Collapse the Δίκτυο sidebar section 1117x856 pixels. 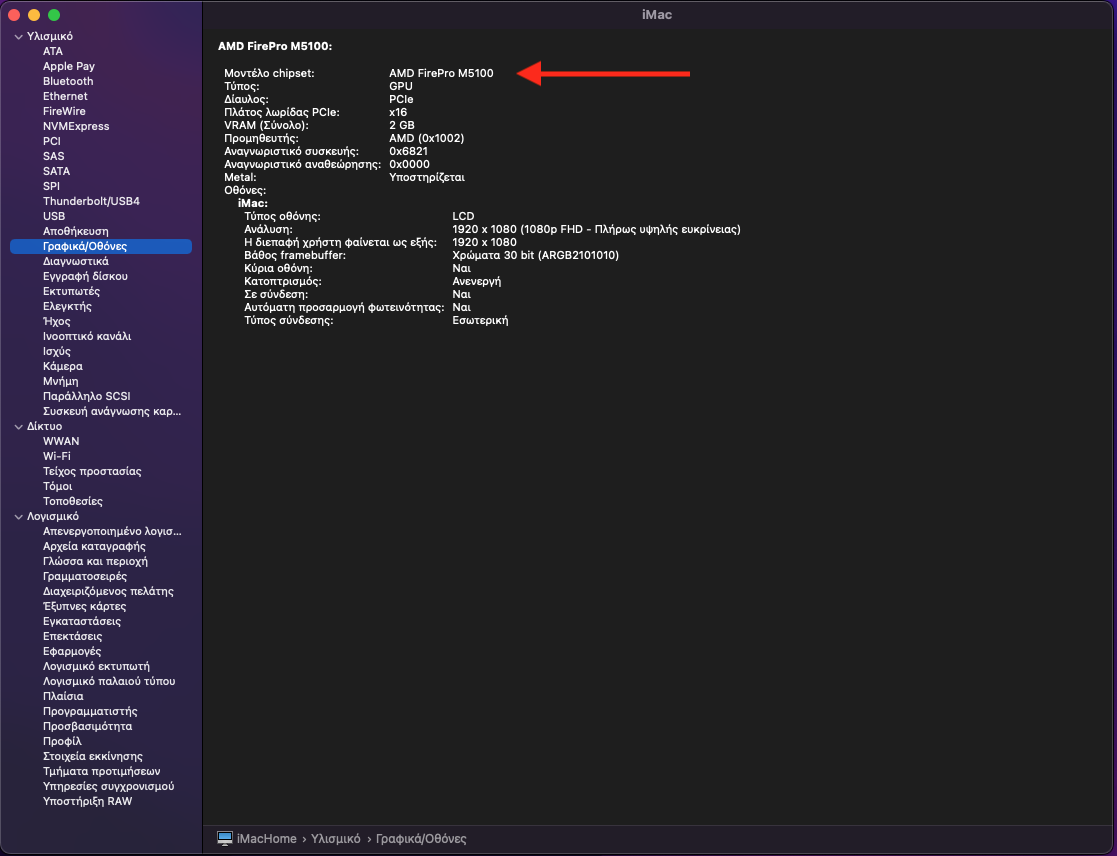coord(18,427)
